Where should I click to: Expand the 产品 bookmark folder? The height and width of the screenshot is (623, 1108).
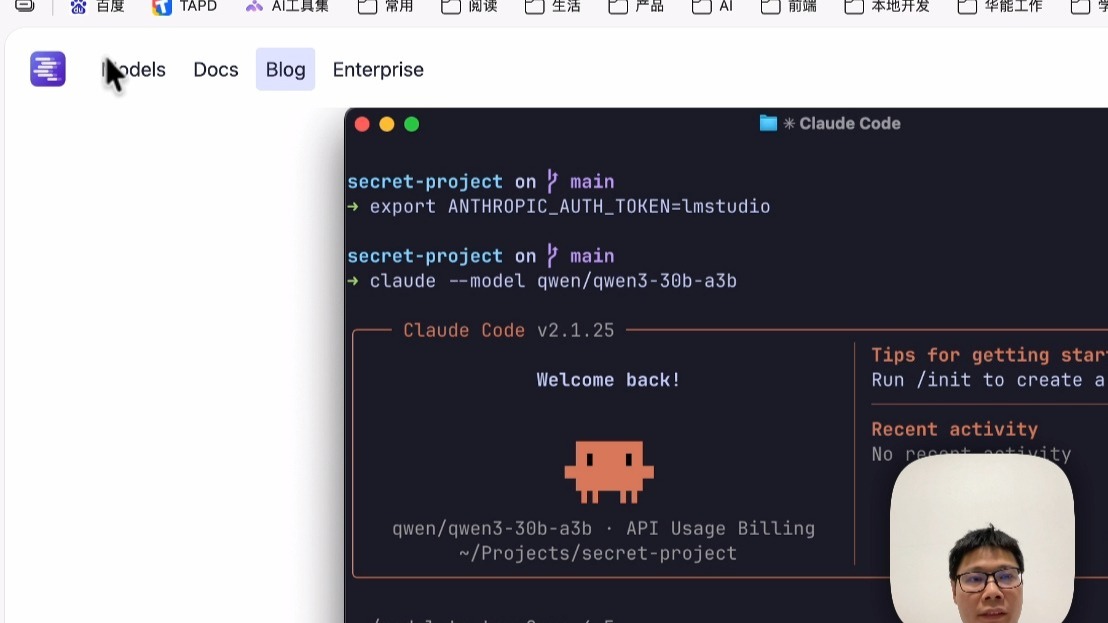(636, 6)
